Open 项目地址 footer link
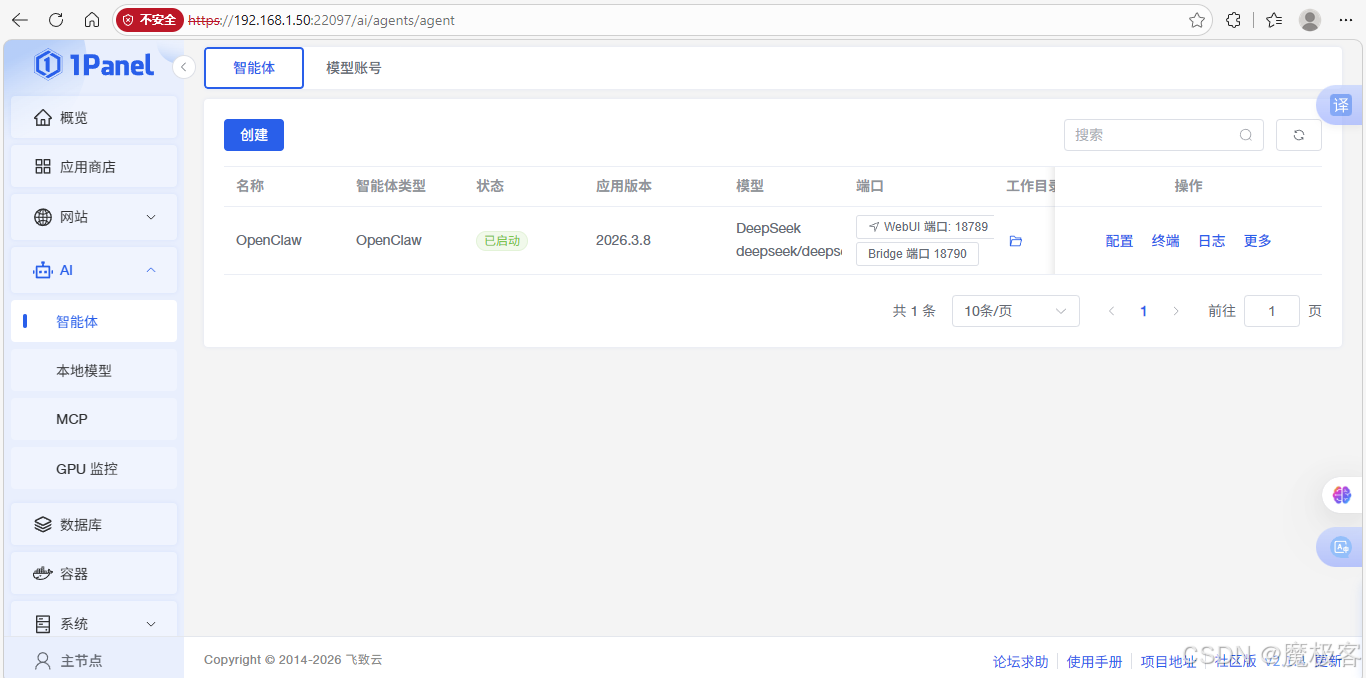 tap(1169, 661)
